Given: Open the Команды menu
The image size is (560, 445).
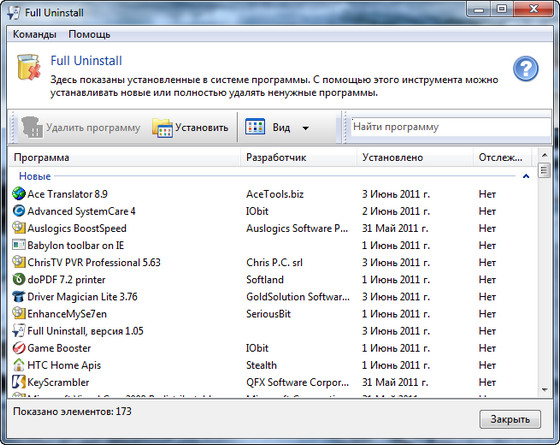Looking at the screenshot, I should [x=34, y=34].
